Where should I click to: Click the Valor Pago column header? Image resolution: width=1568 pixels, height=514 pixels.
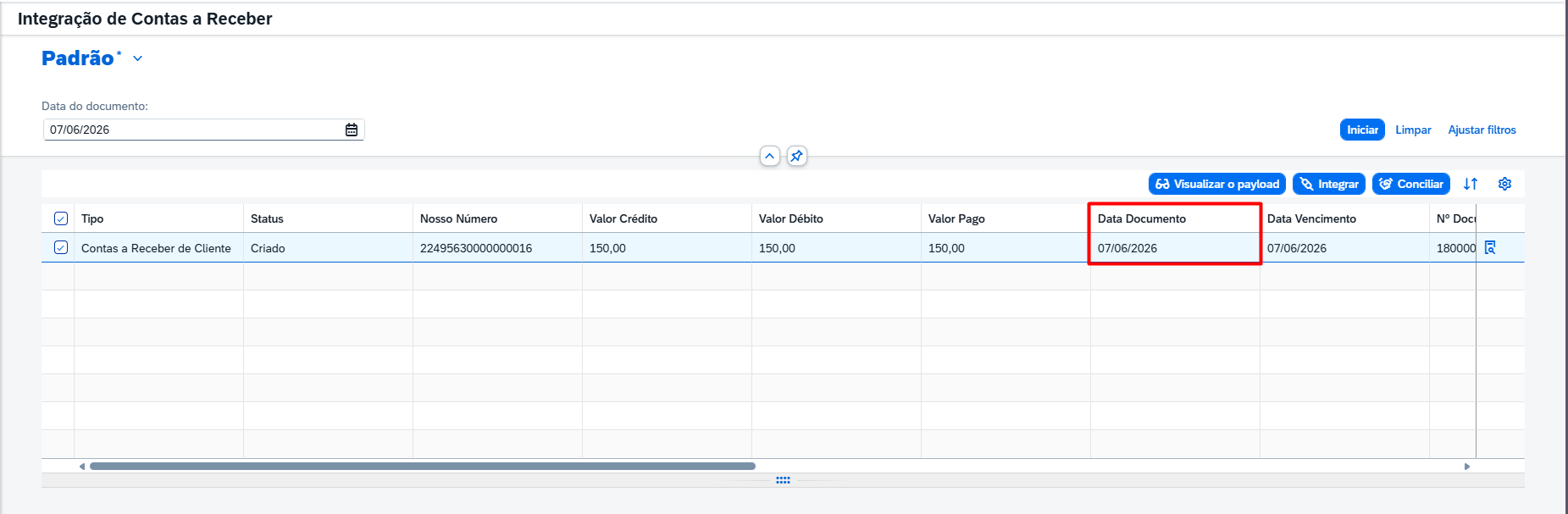click(x=1006, y=218)
